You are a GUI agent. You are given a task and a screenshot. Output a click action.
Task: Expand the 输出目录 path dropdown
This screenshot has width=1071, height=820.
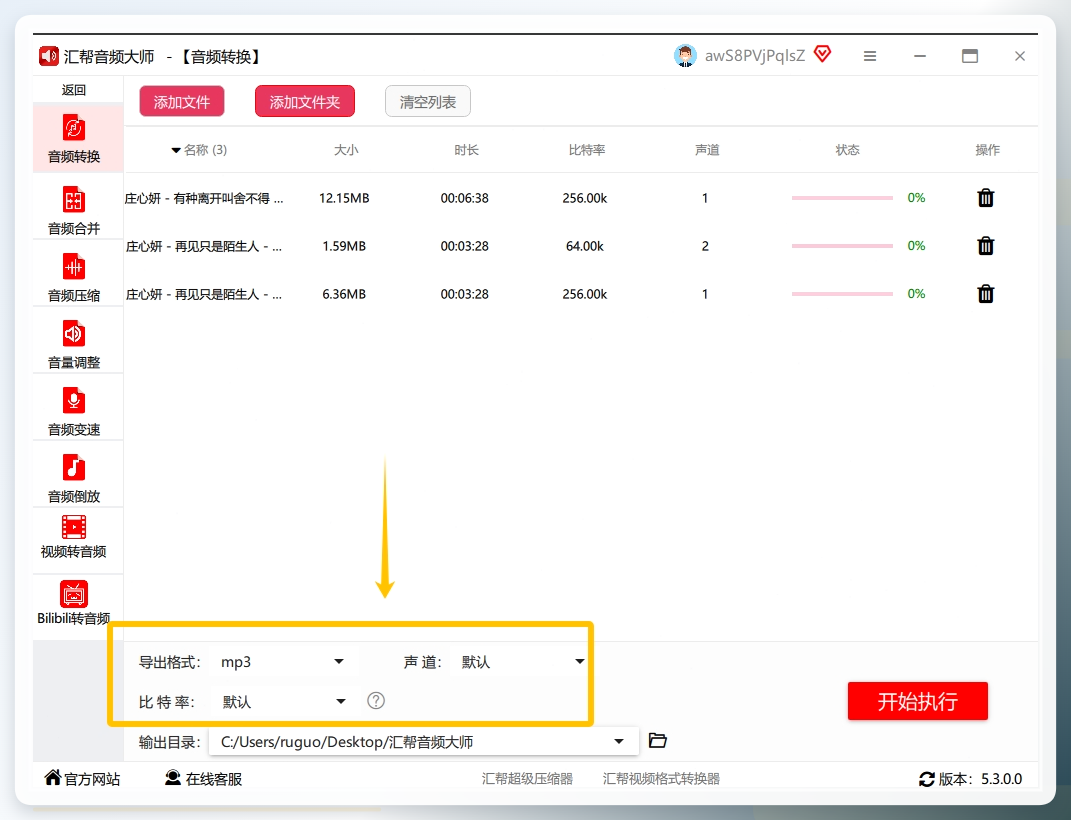point(619,741)
